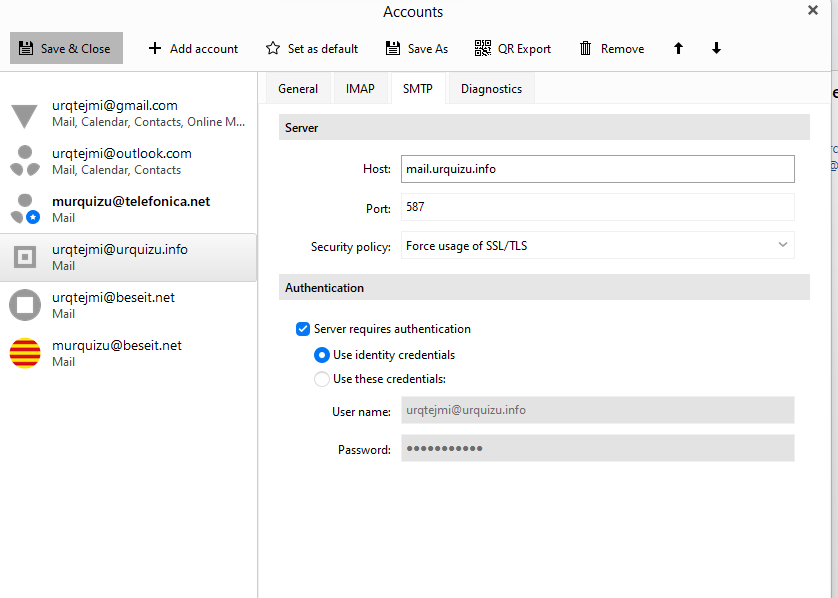Move account up with the up arrow
This screenshot has height=598, width=838.
(678, 48)
